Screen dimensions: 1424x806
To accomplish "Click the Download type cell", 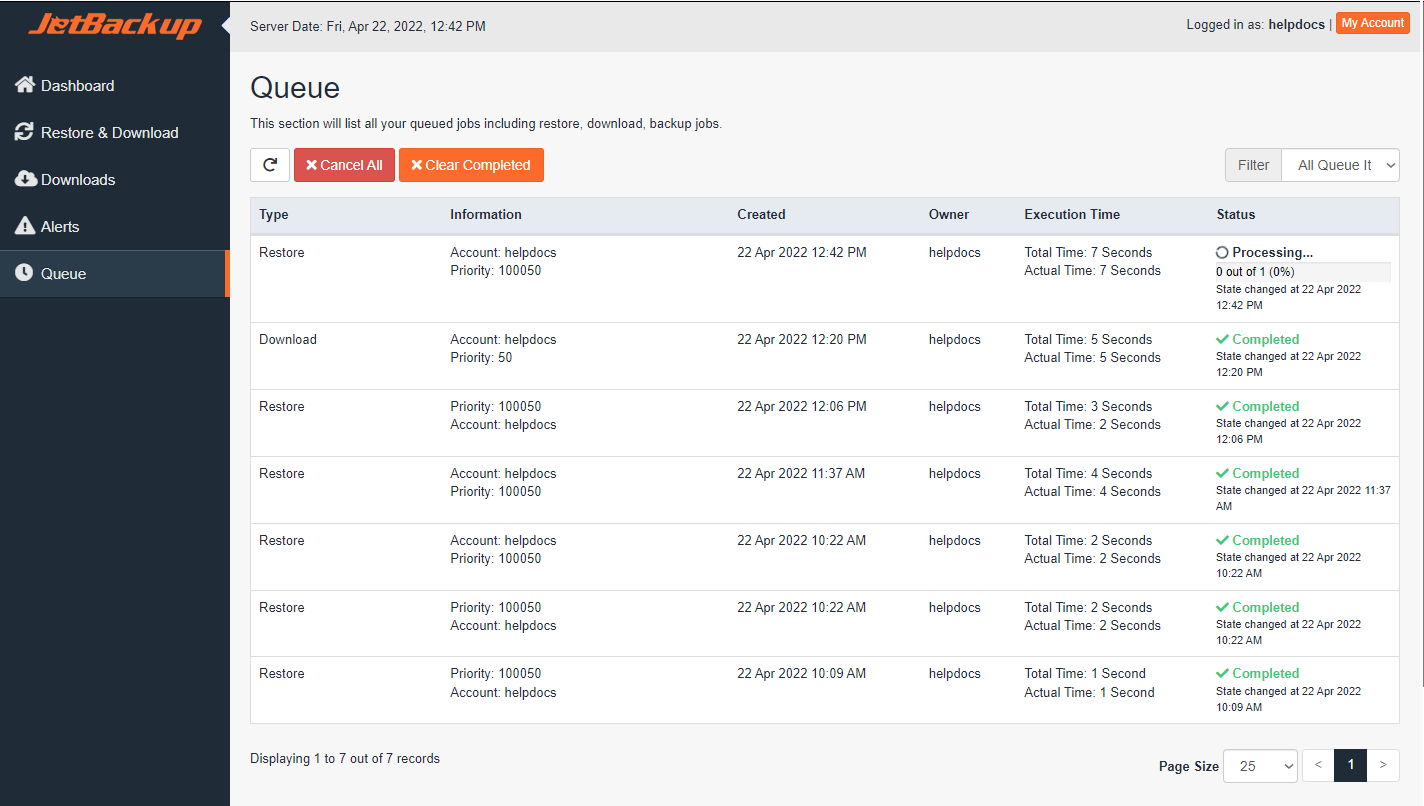I will 288,340.
